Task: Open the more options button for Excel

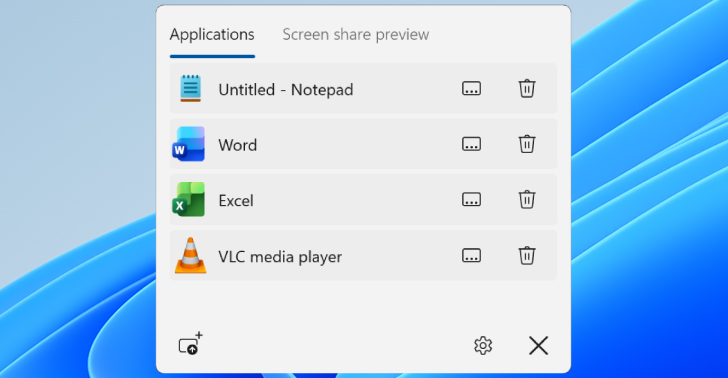Action: pyautogui.click(x=471, y=200)
